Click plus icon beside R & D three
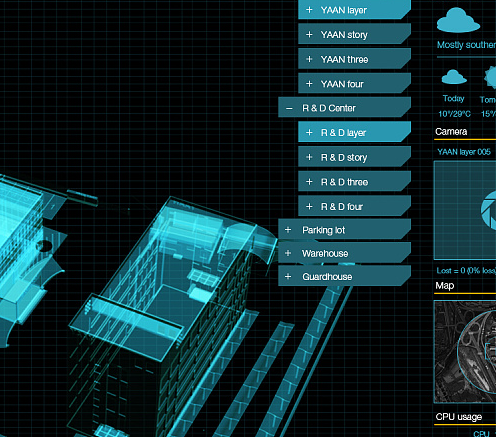 coord(309,182)
